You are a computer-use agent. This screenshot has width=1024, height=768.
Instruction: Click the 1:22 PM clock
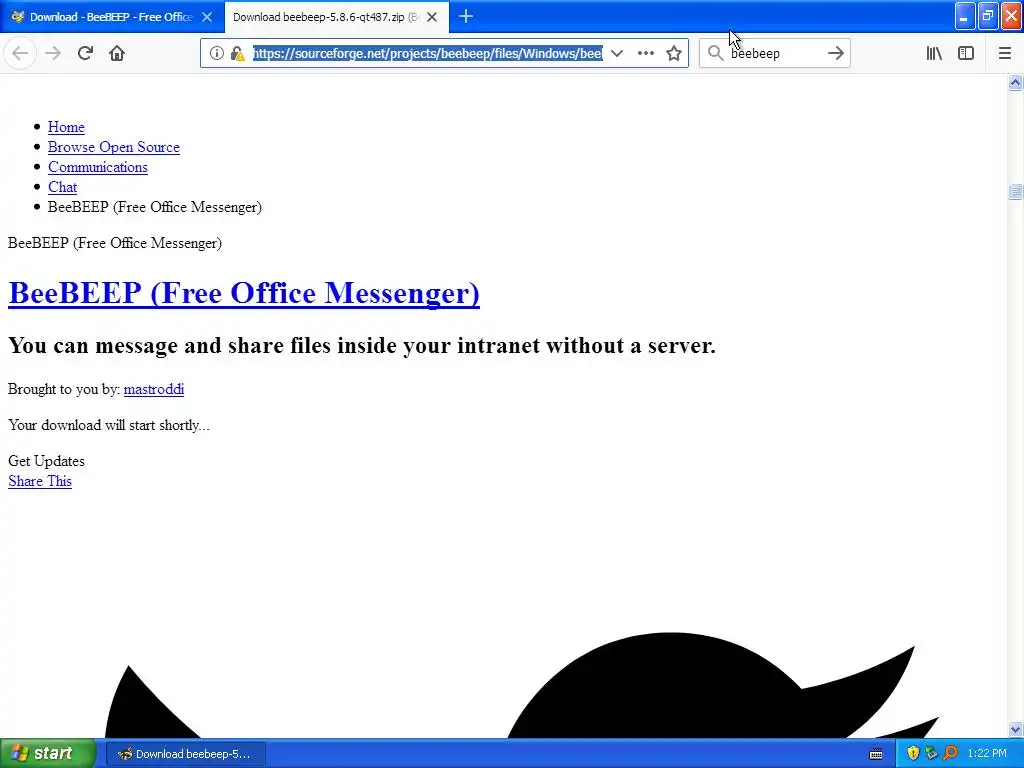tap(987, 754)
